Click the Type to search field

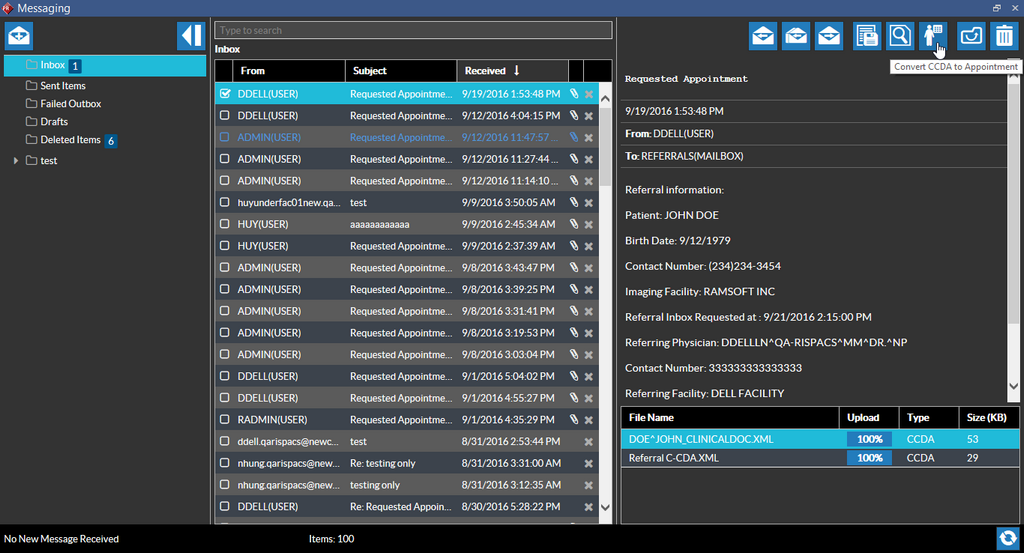[x=412, y=30]
